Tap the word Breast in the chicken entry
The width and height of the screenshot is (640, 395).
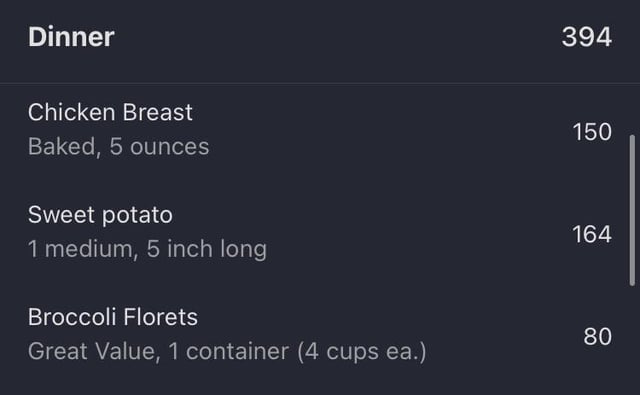pos(158,112)
